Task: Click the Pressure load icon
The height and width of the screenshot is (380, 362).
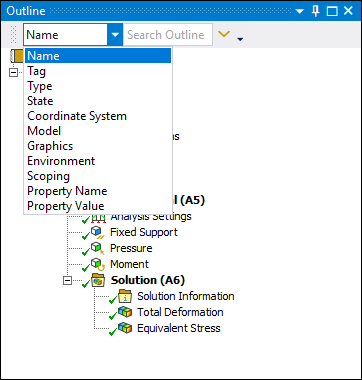Action: pos(98,248)
